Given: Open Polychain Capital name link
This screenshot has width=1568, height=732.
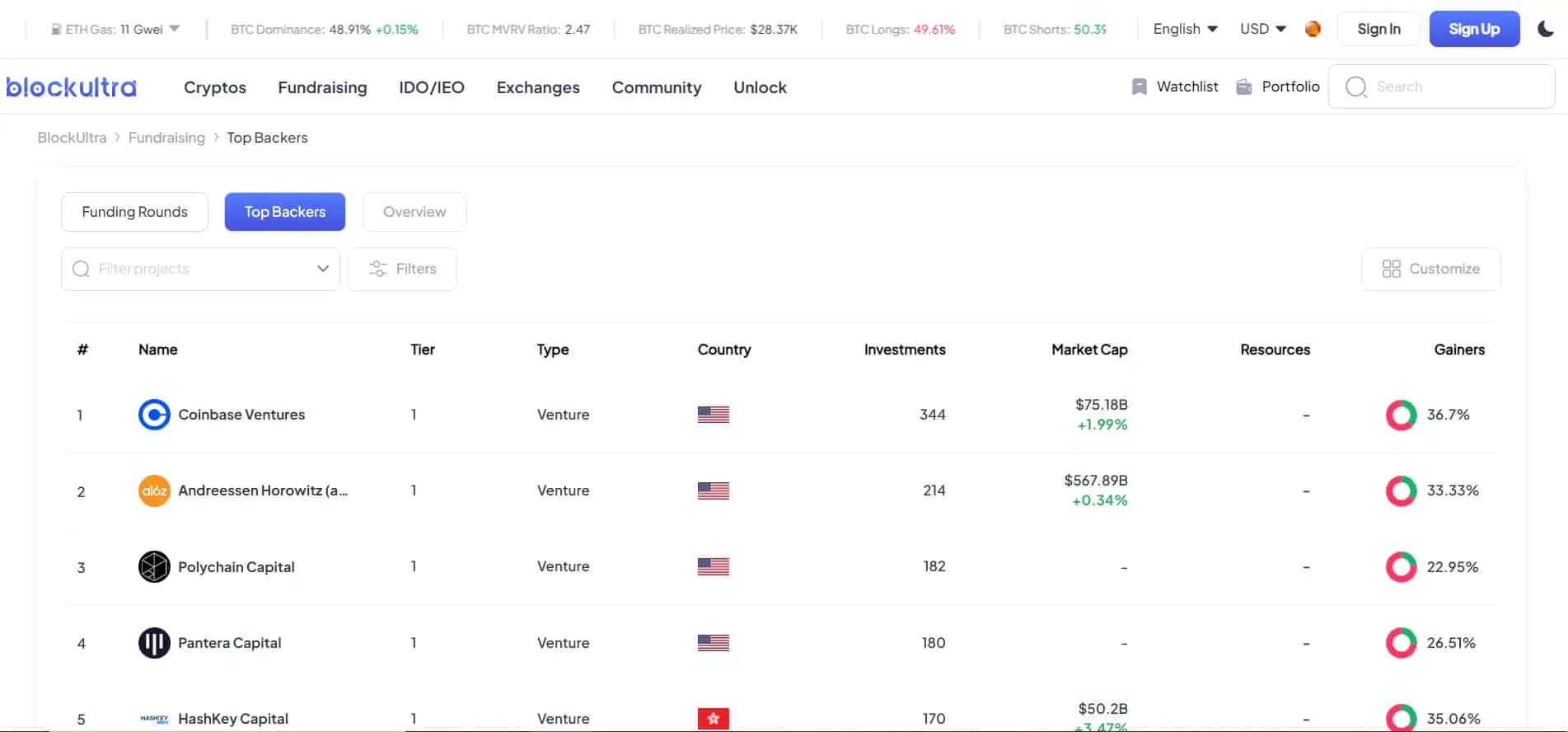Looking at the screenshot, I should 236,567.
